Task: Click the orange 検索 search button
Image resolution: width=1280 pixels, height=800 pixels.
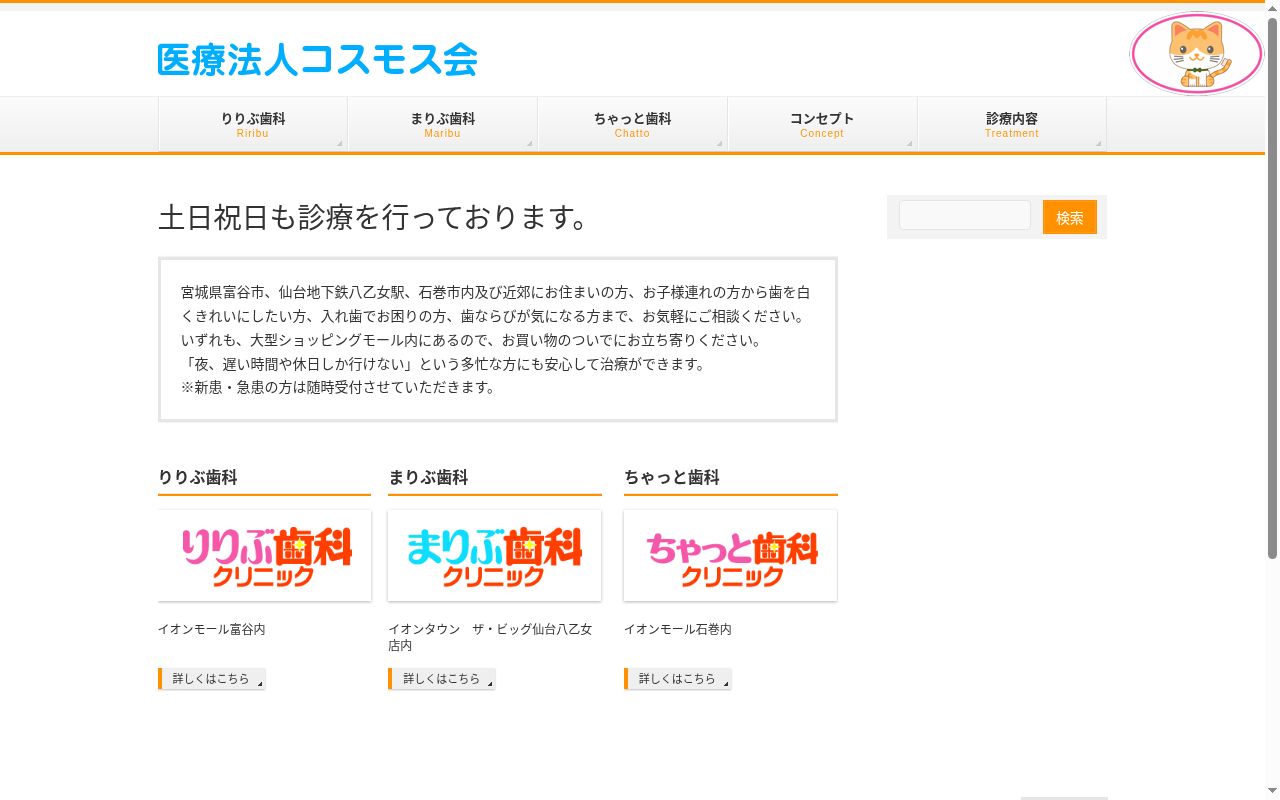Action: click(1070, 217)
